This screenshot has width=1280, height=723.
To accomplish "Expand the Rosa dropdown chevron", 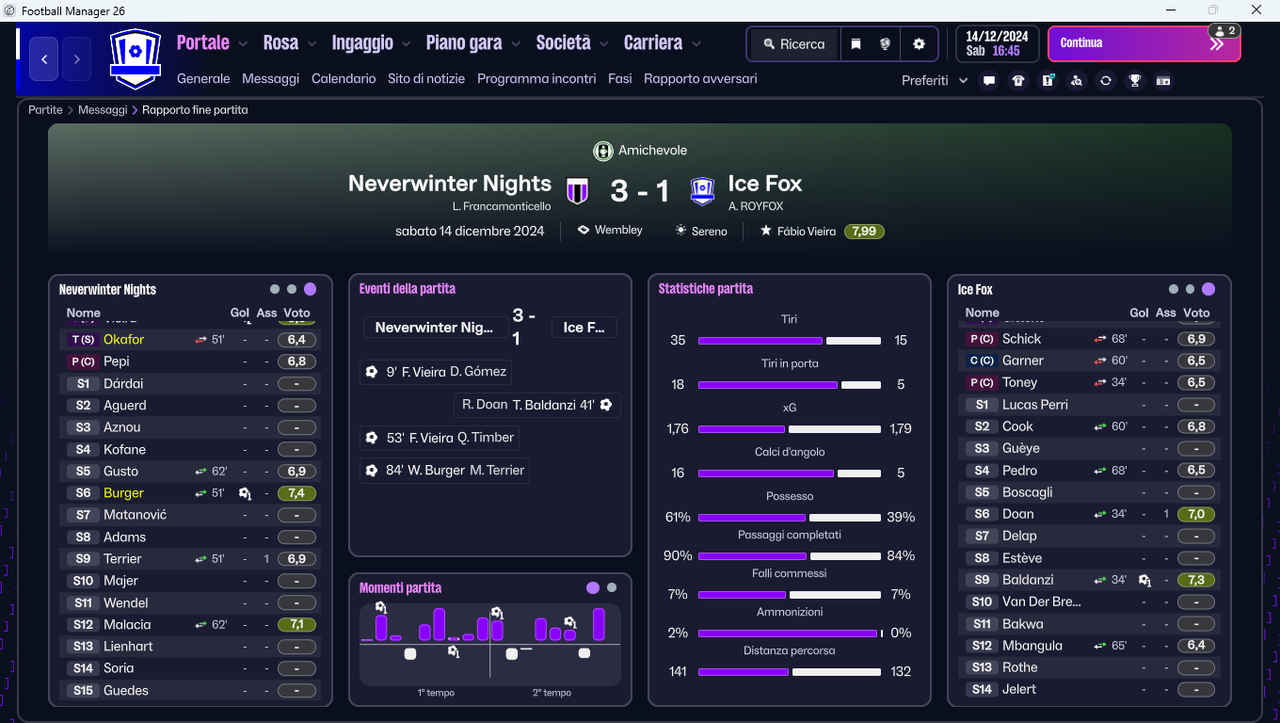I will [x=311, y=44].
